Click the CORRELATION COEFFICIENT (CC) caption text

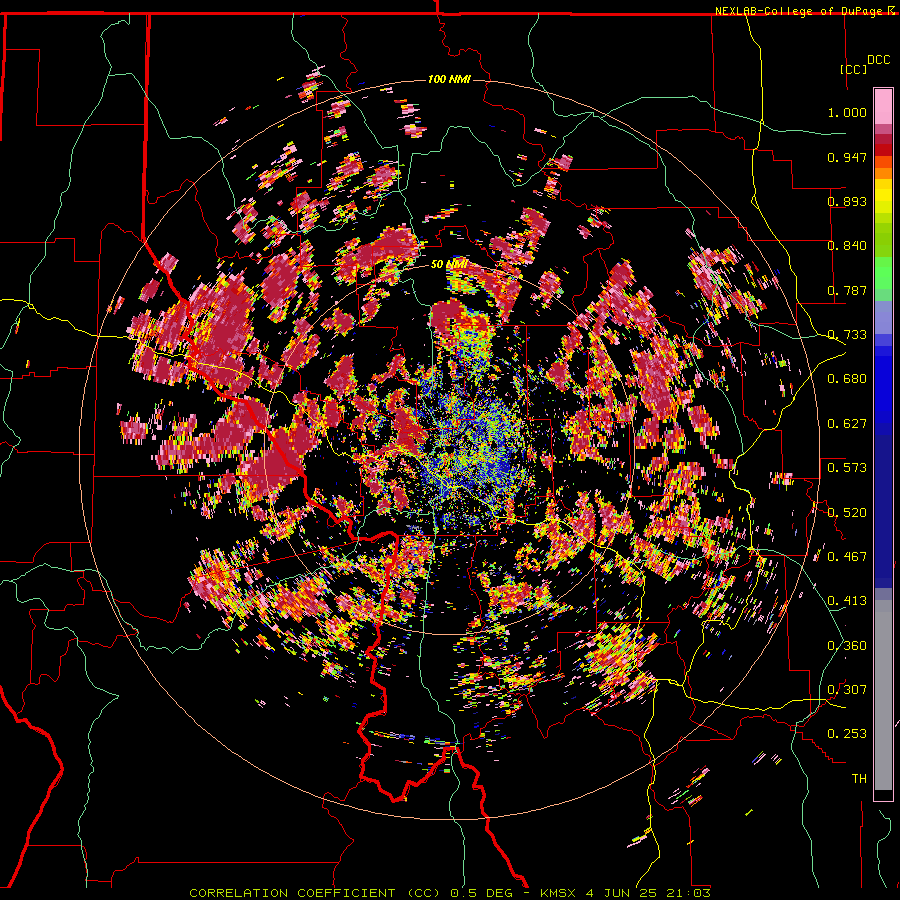click(315, 893)
